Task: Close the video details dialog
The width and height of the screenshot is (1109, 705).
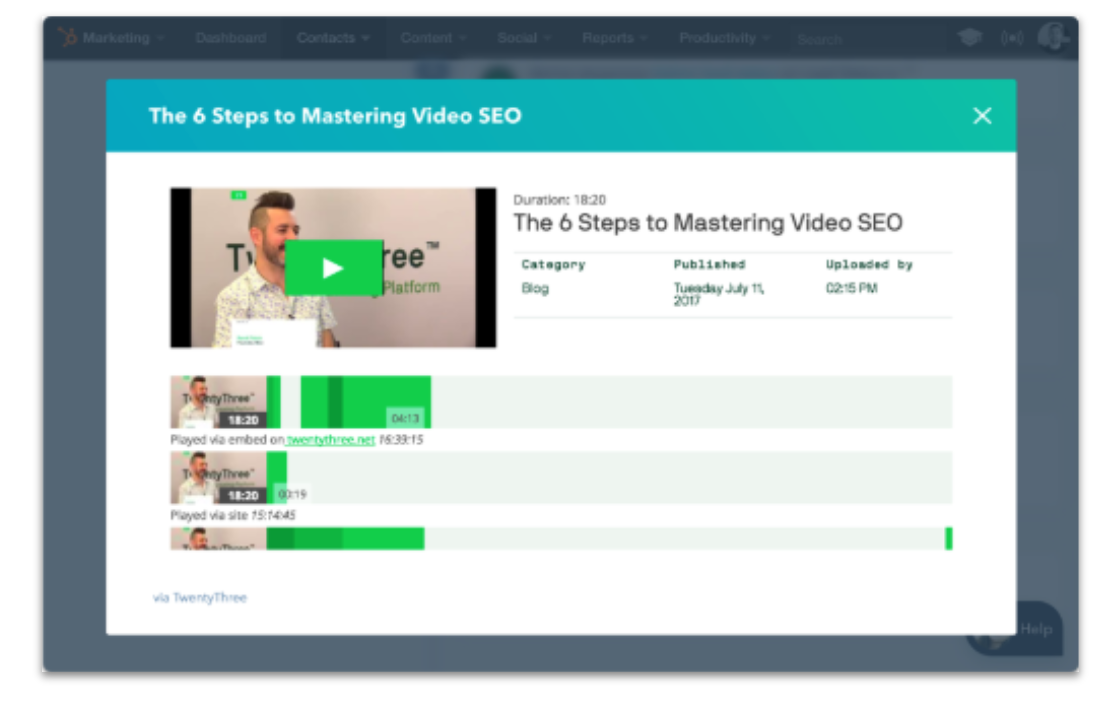Action: (x=982, y=116)
